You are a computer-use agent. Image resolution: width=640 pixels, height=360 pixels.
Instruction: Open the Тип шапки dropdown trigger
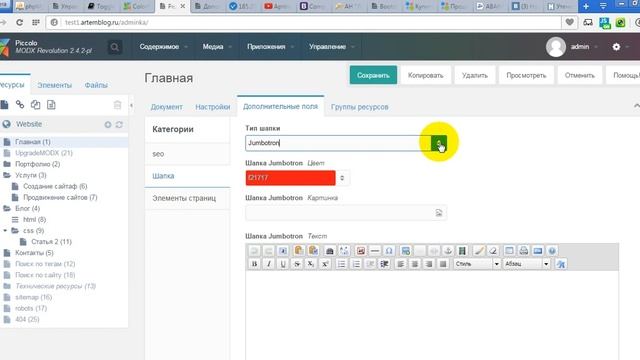tap(439, 143)
